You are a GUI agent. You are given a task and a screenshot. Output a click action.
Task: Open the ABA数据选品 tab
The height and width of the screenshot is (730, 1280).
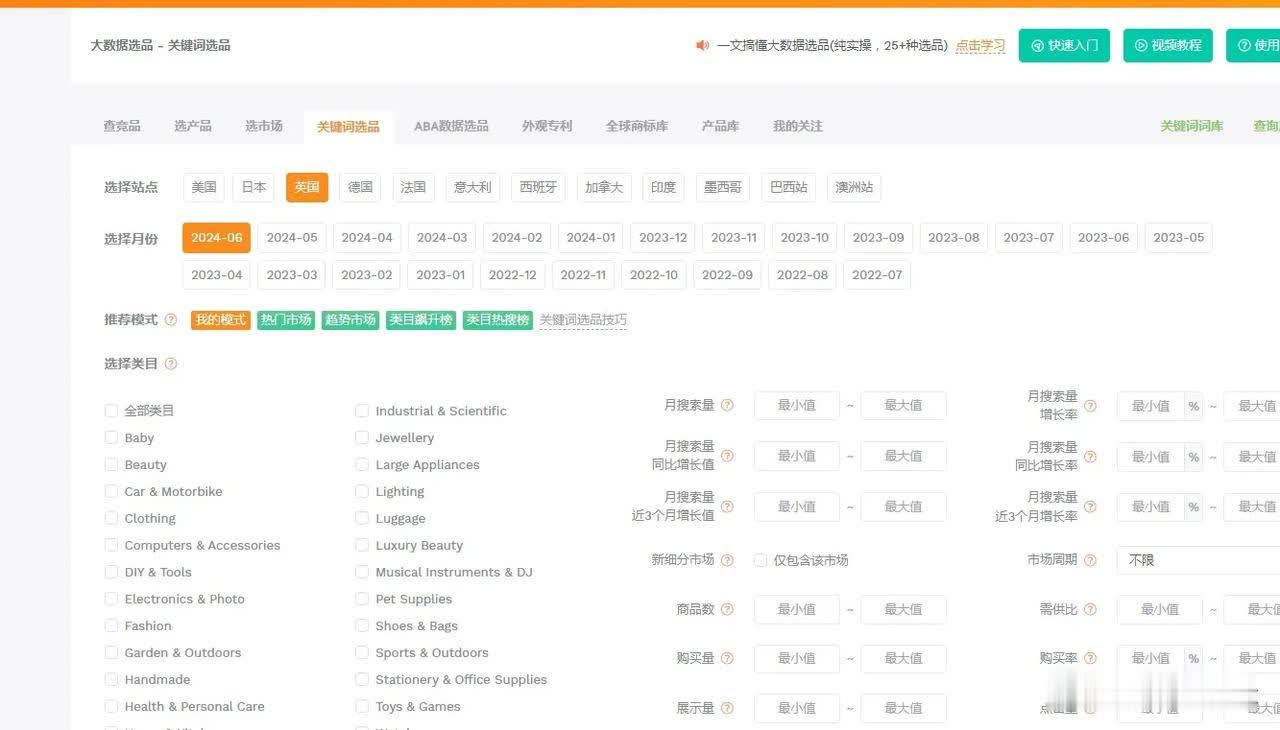click(x=451, y=126)
